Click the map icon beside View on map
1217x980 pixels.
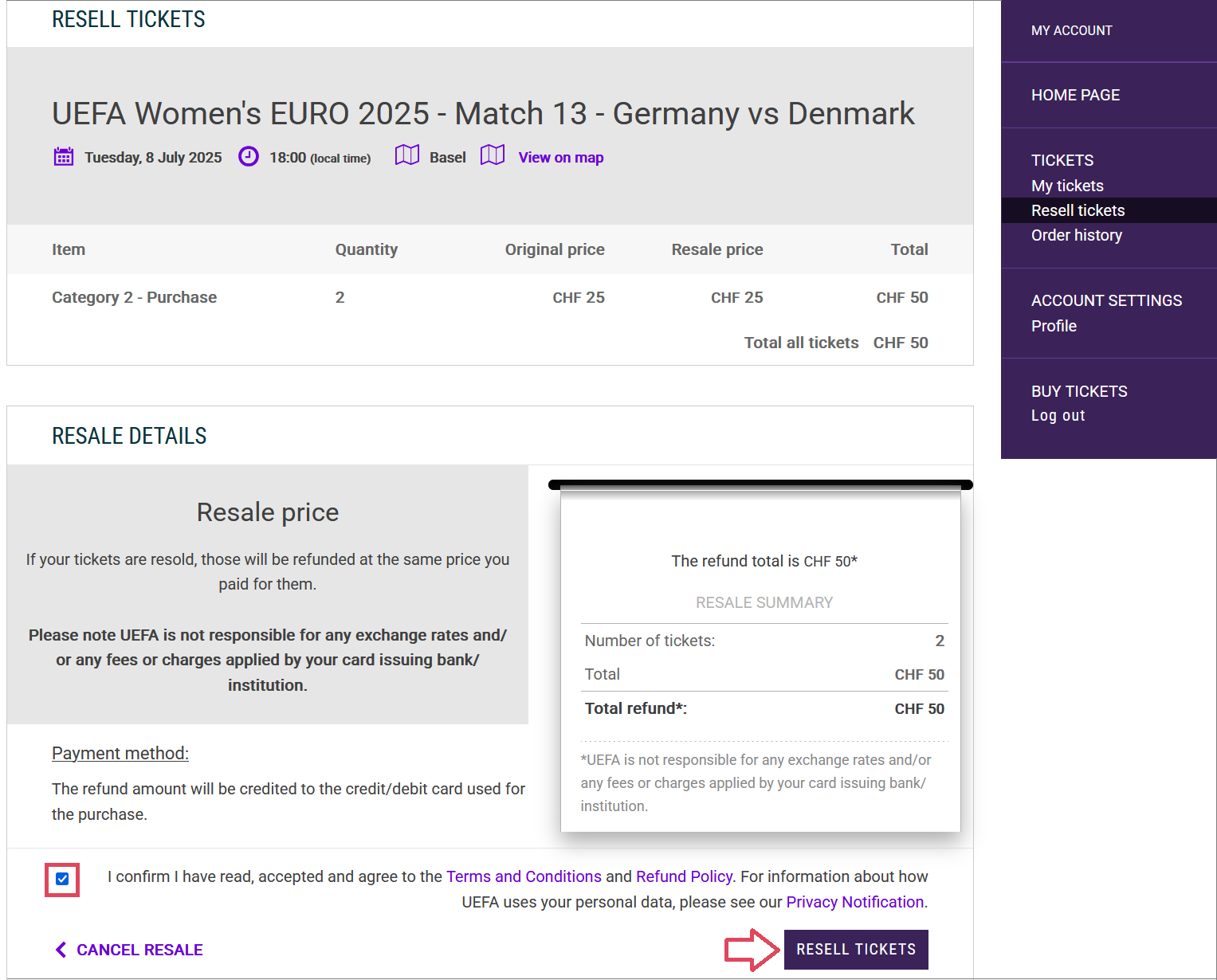coord(493,155)
